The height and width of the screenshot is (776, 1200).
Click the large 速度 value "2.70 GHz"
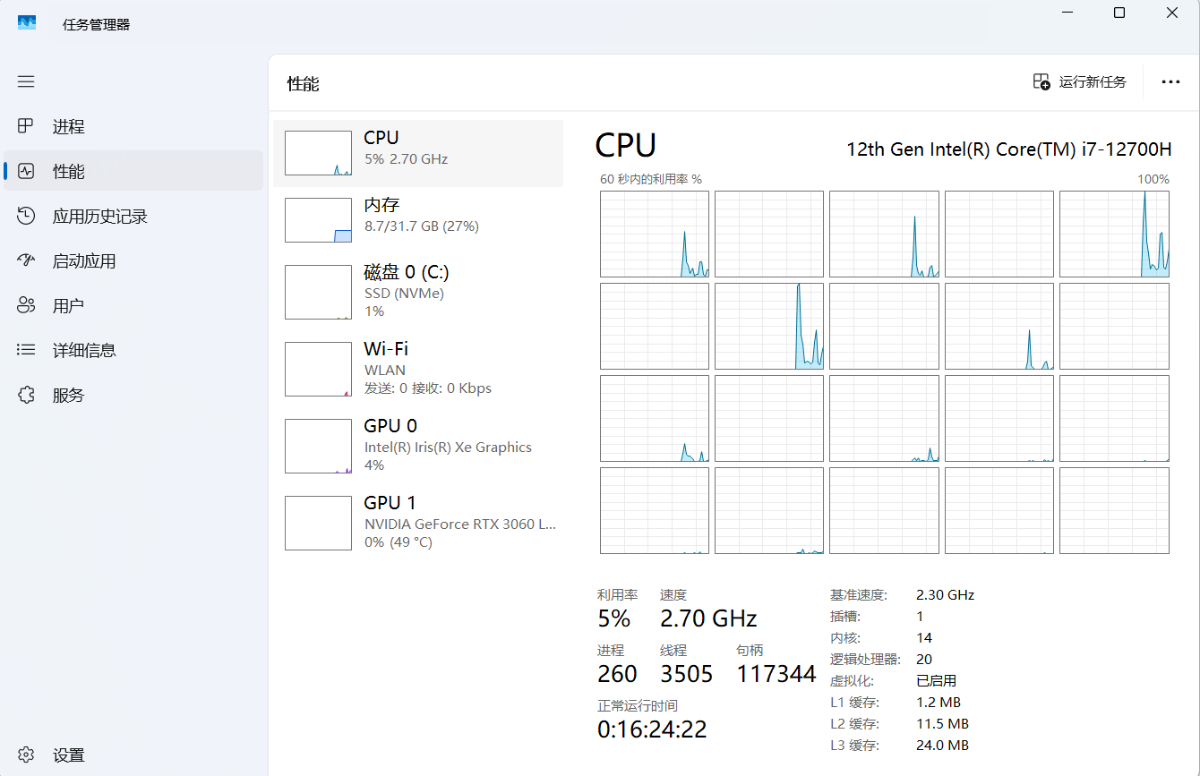pos(708,618)
